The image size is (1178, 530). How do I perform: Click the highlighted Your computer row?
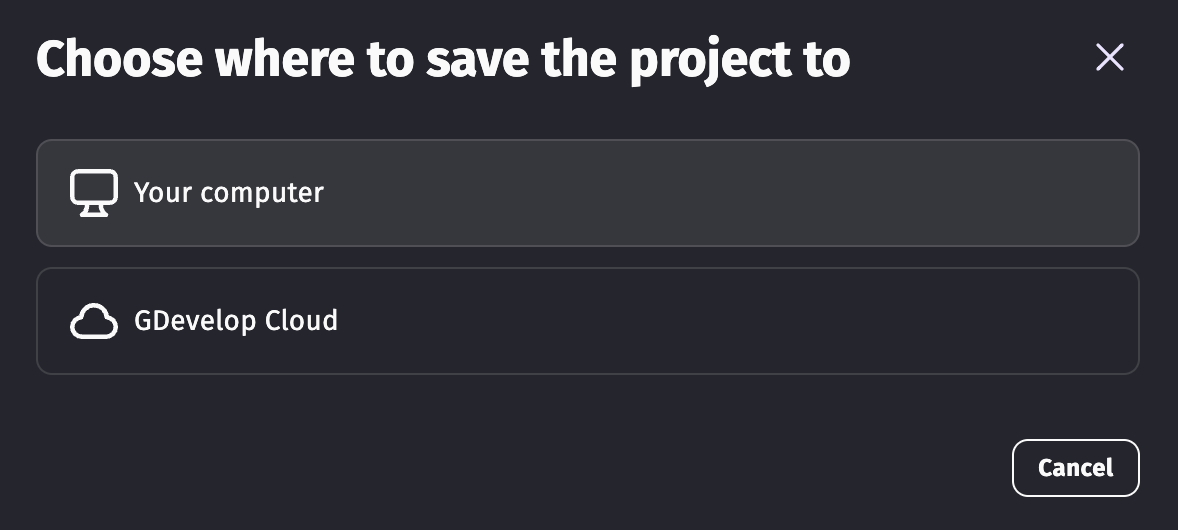(587, 193)
